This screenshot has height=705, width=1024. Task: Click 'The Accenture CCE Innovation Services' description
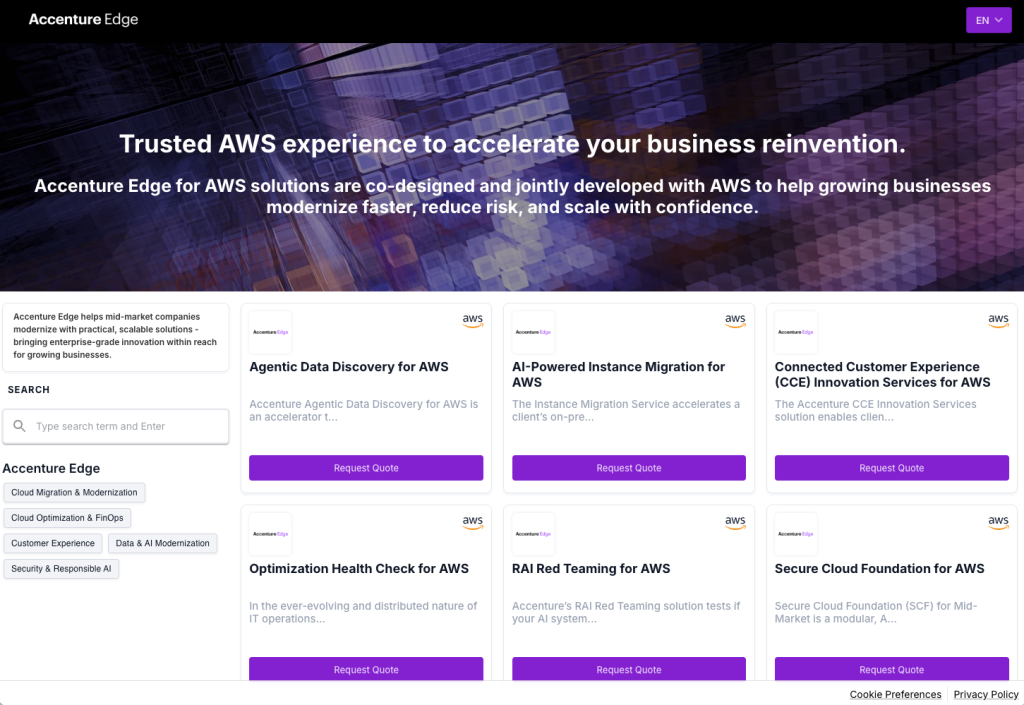(876, 410)
